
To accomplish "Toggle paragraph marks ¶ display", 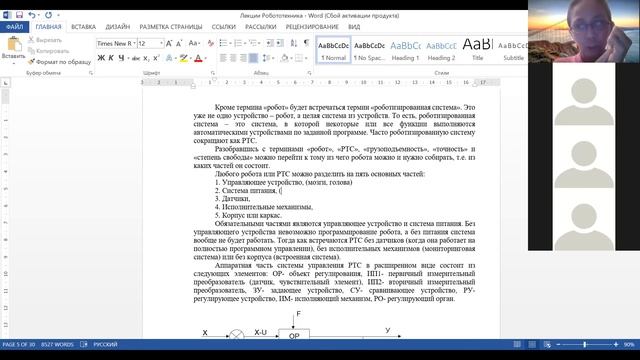I will (306, 43).
